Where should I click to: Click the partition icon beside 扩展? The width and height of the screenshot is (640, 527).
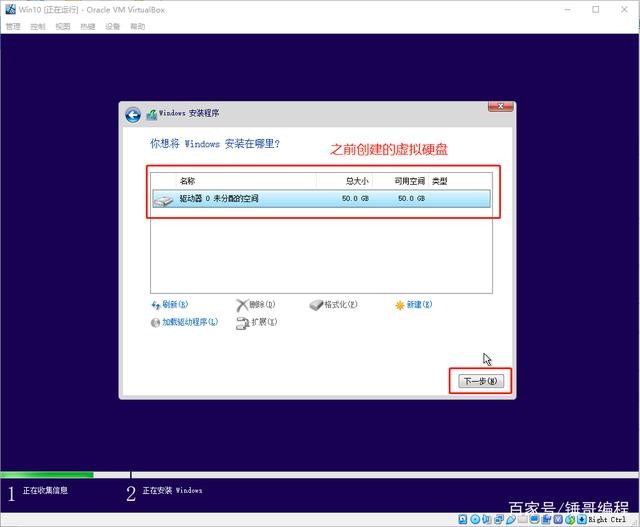pos(242,323)
